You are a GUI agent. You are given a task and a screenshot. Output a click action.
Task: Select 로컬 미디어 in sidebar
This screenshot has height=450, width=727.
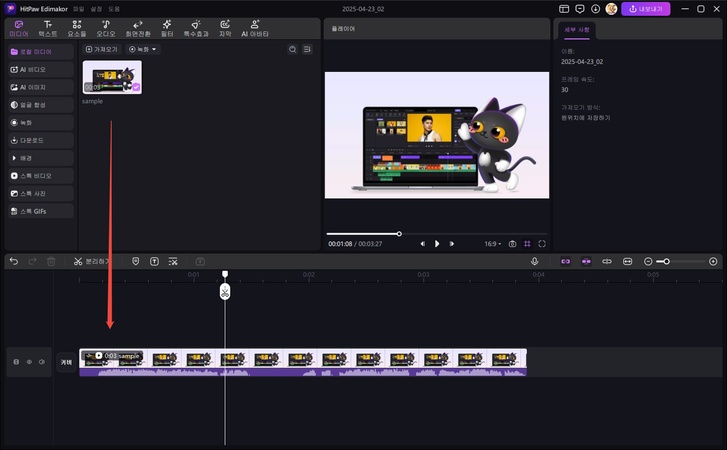[41, 51]
